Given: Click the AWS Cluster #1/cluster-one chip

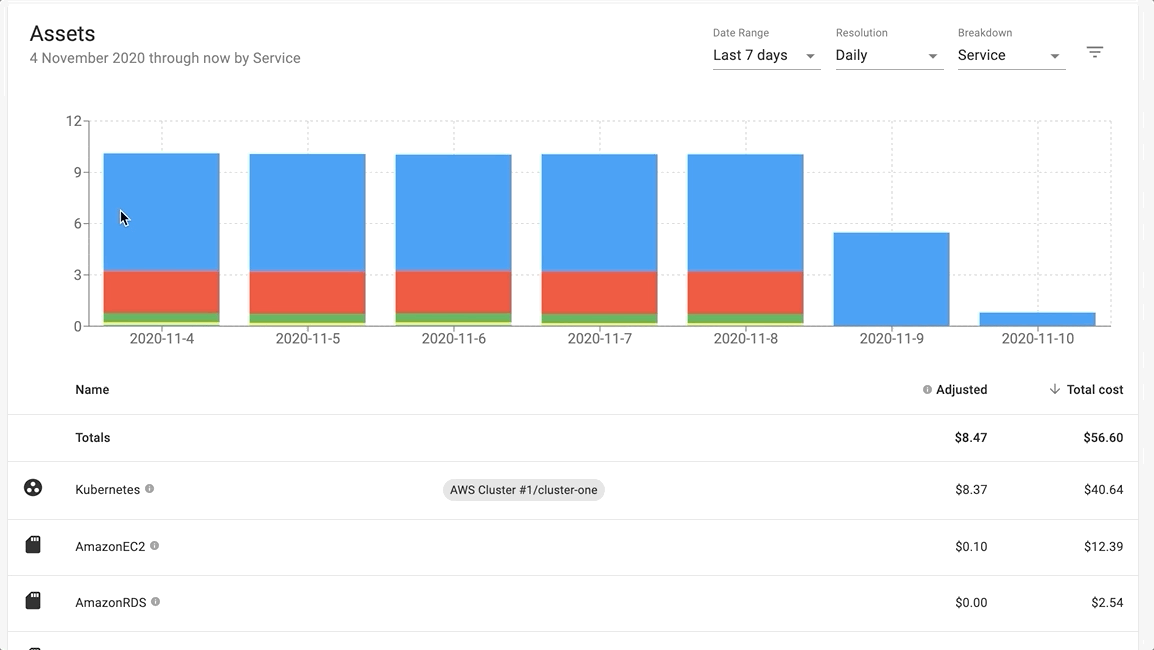Looking at the screenshot, I should (x=523, y=490).
